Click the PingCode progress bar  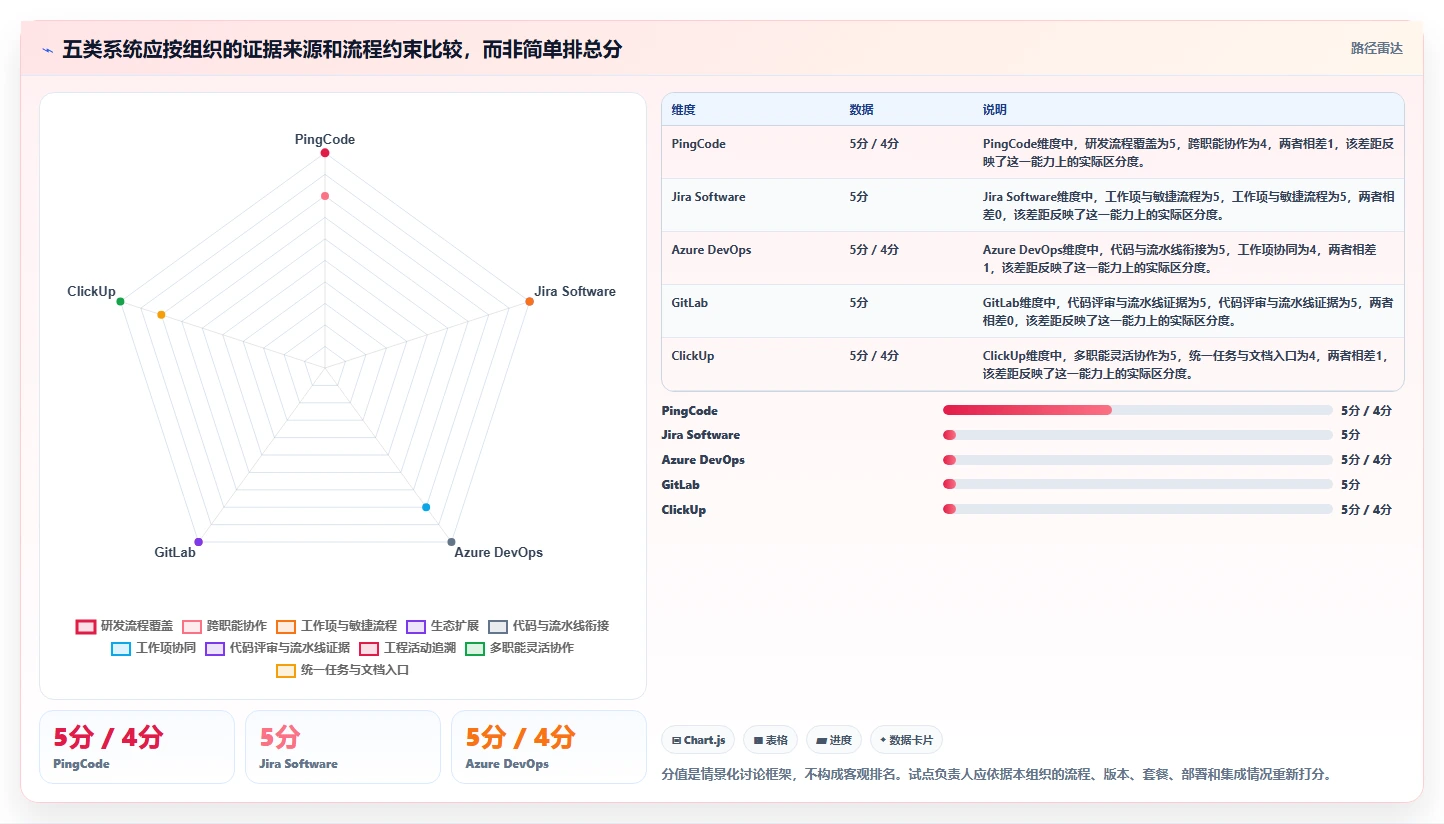point(1138,410)
